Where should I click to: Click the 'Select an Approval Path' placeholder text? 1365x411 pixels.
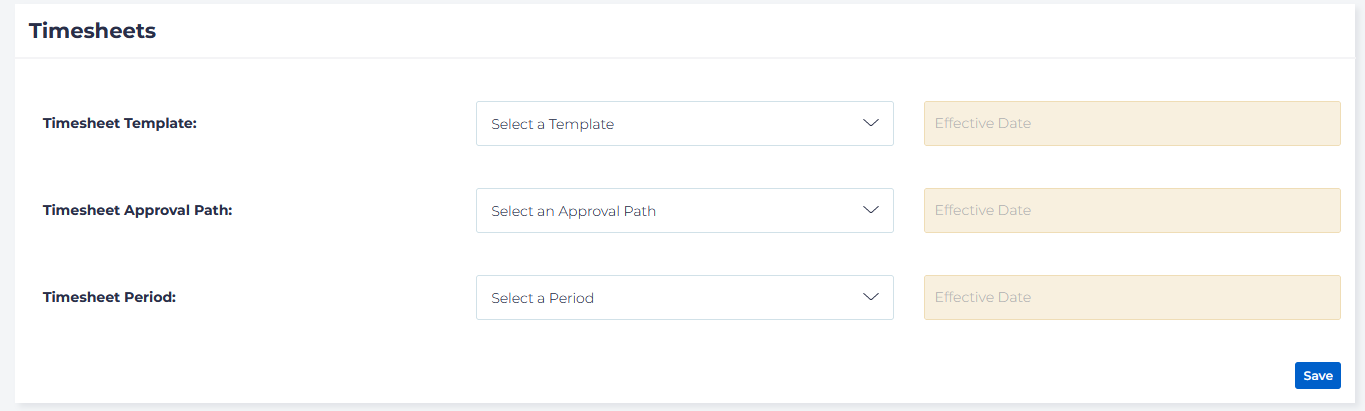point(573,211)
